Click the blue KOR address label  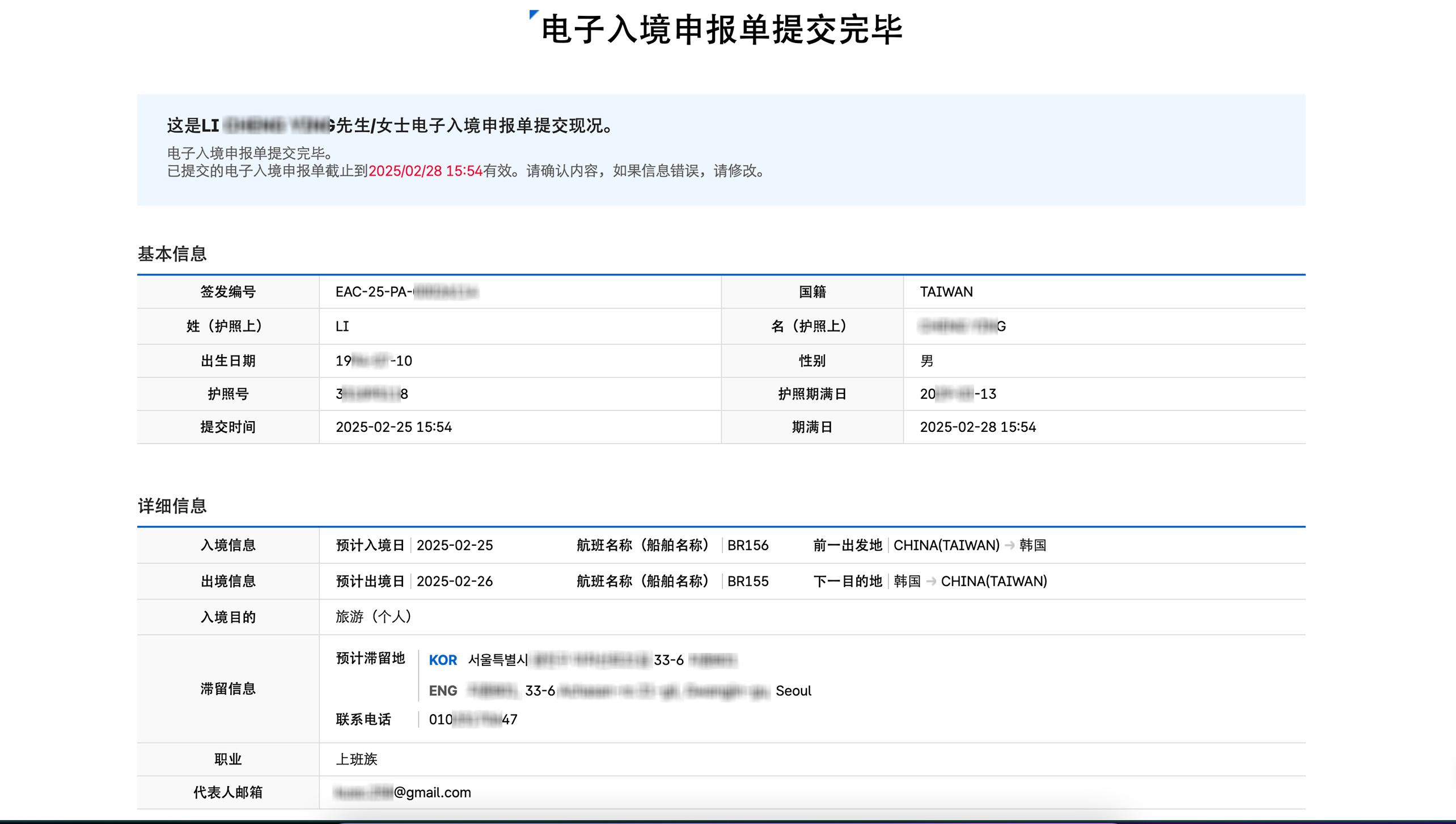point(442,660)
